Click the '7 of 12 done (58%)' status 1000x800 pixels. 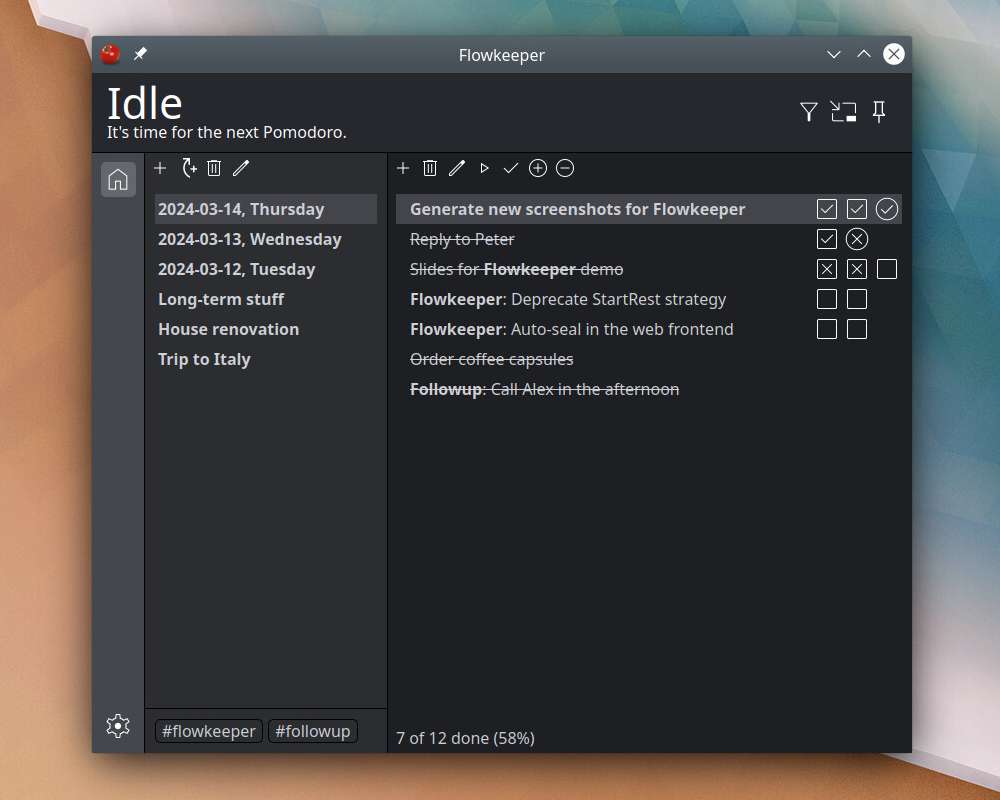tap(466, 738)
